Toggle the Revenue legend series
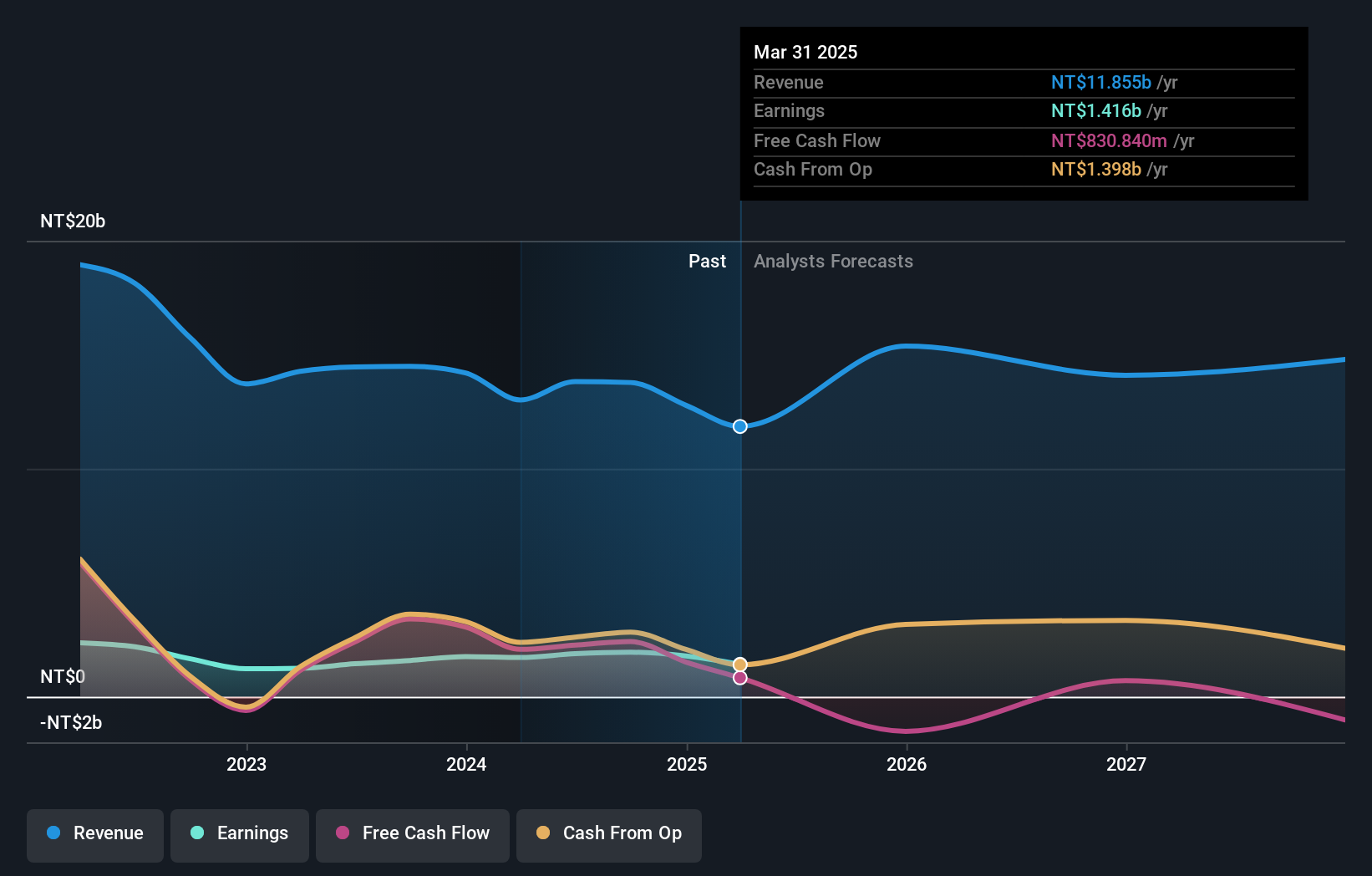The width and height of the screenshot is (1372, 876). click(95, 834)
